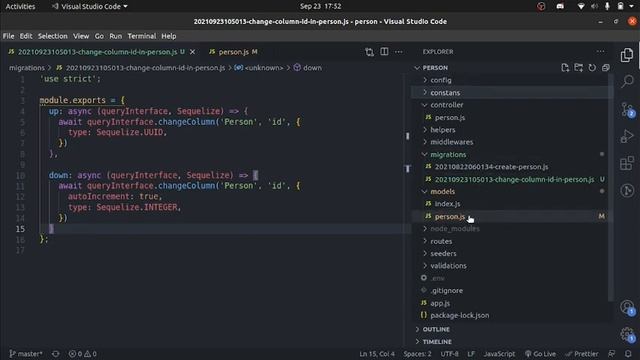Open the Go menu
Image resolution: width=640 pixels, height=360 pixels.
pyautogui.click(x=99, y=36)
